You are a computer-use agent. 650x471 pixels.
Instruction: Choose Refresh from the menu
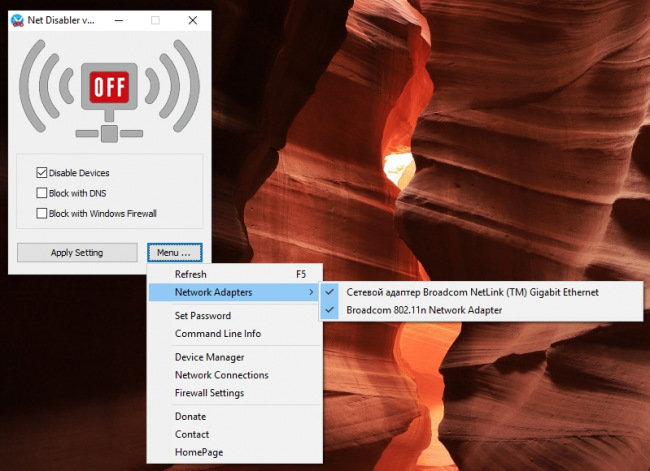coord(235,274)
